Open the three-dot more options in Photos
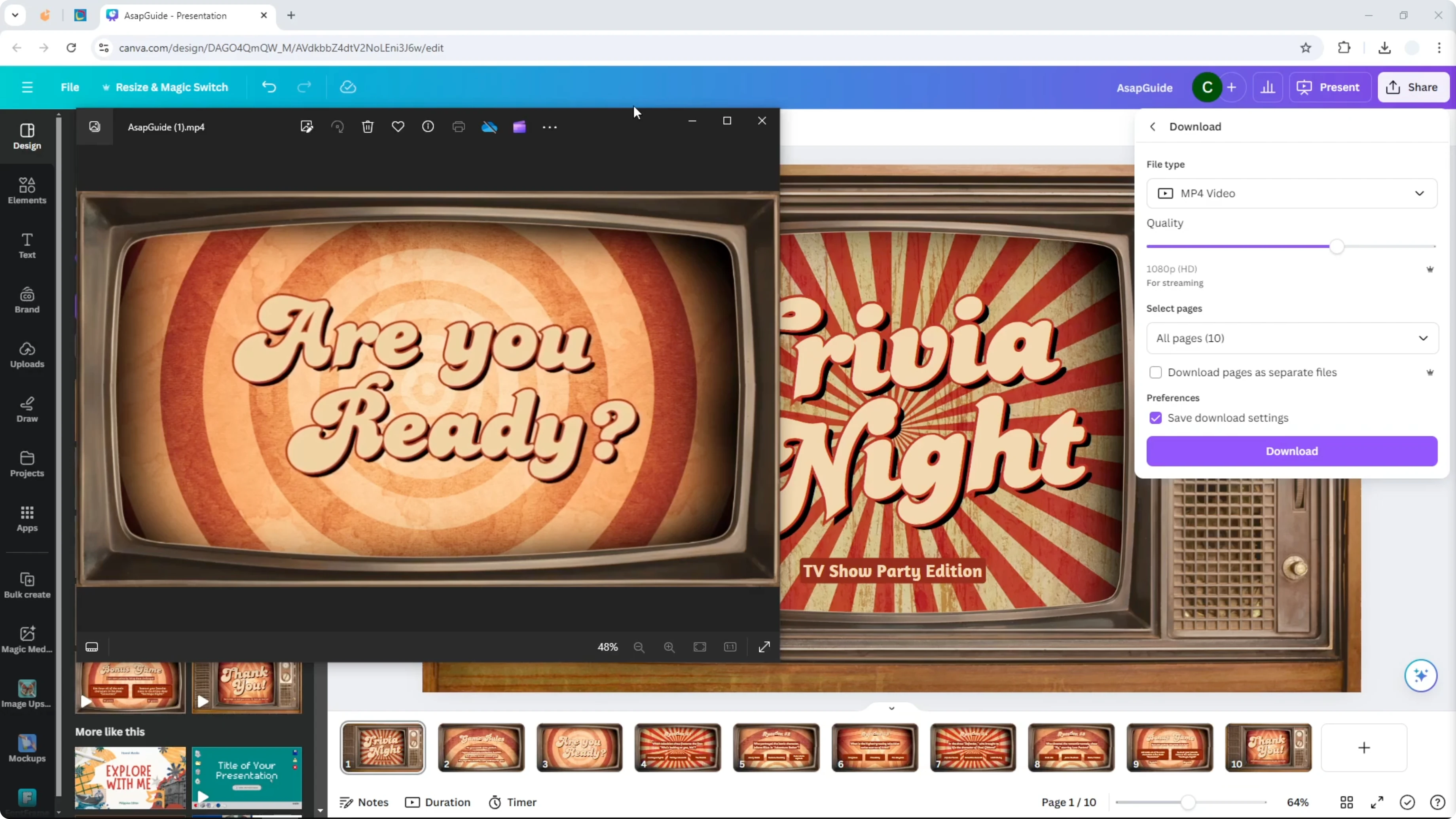Image resolution: width=1456 pixels, height=819 pixels. (550, 127)
